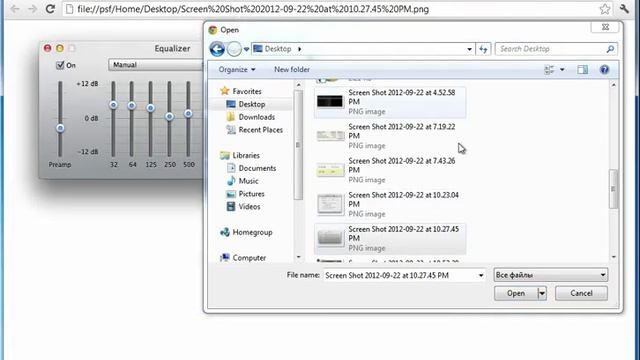Cancel the Open dialog

[x=581, y=293]
